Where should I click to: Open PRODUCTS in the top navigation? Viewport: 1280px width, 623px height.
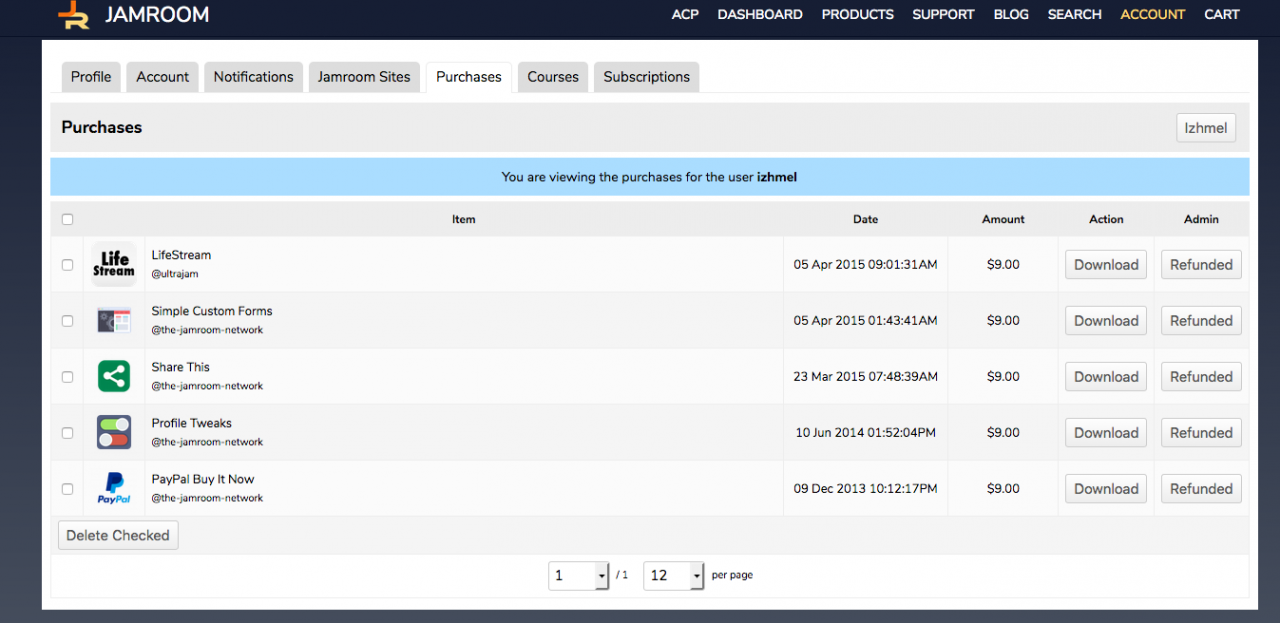857,15
